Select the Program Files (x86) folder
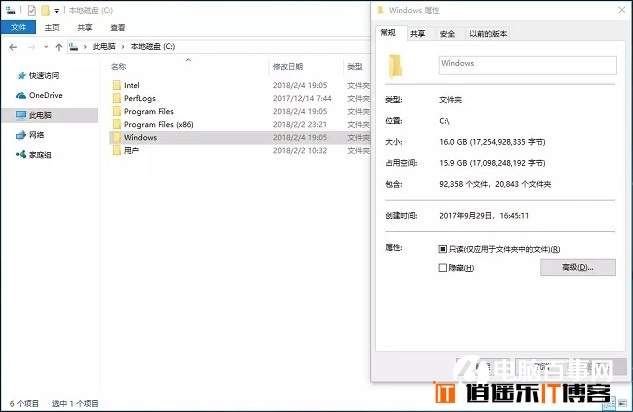The width and height of the screenshot is (633, 412). pos(159,124)
